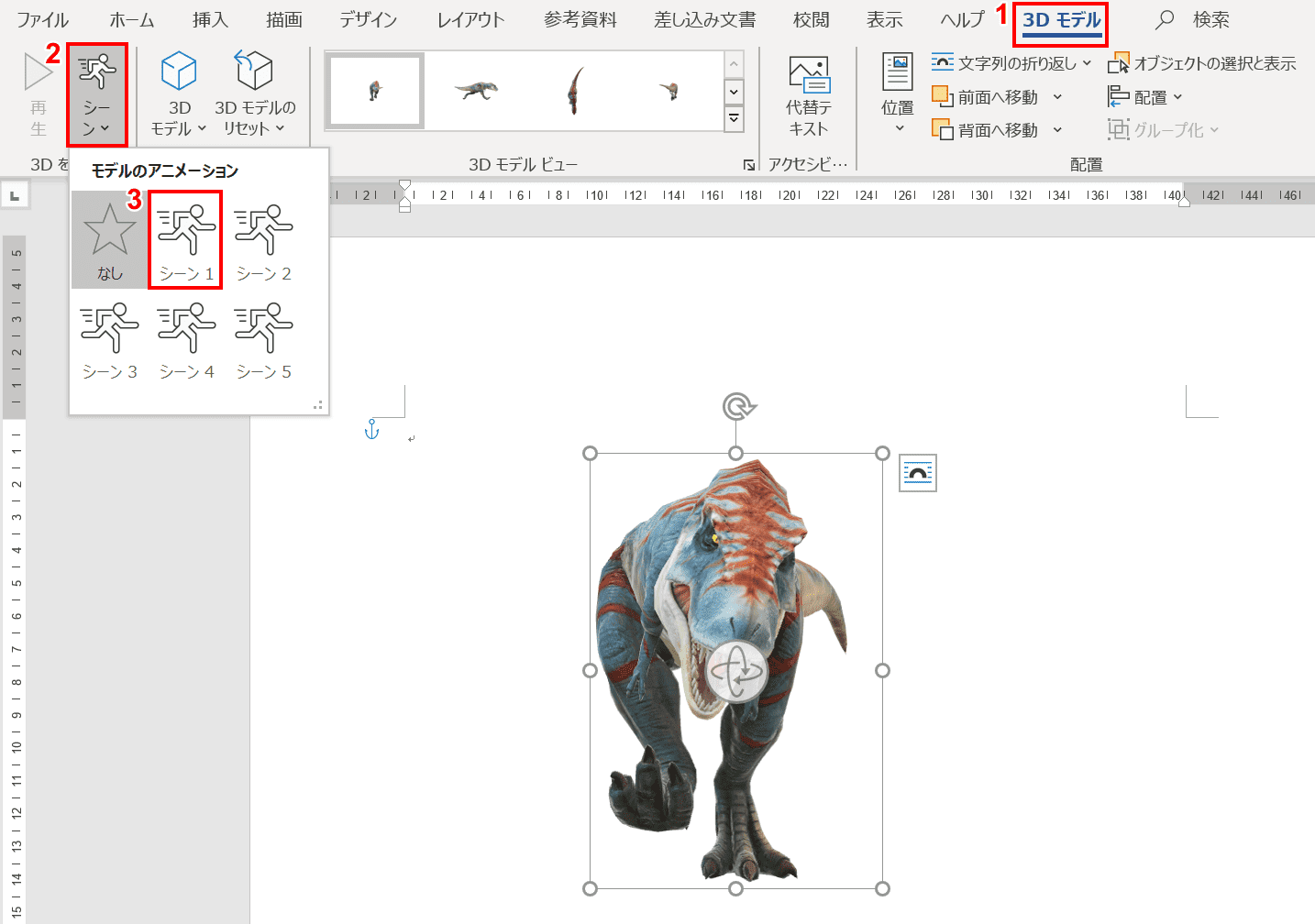Choose シーン 2 animation
Viewport: 1315px width, 924px height.
tap(264, 240)
